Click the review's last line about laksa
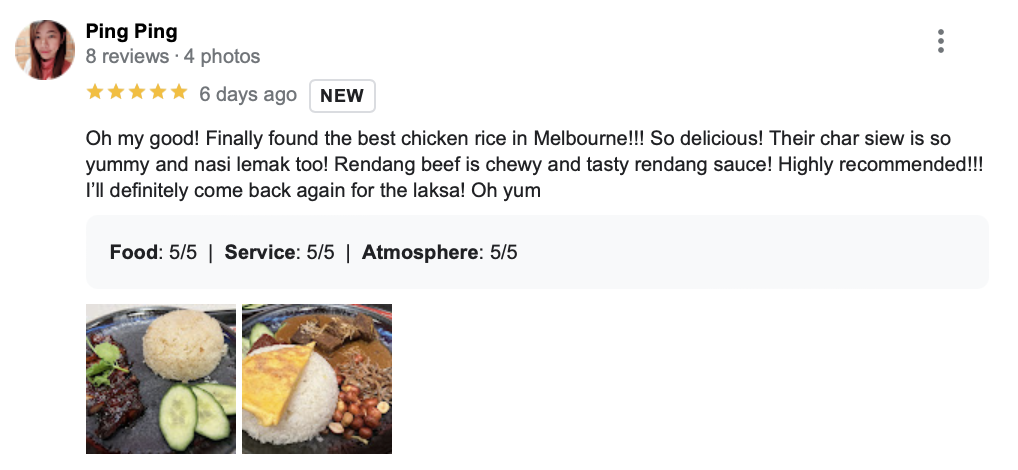This screenshot has width=1018, height=470. coord(313,189)
